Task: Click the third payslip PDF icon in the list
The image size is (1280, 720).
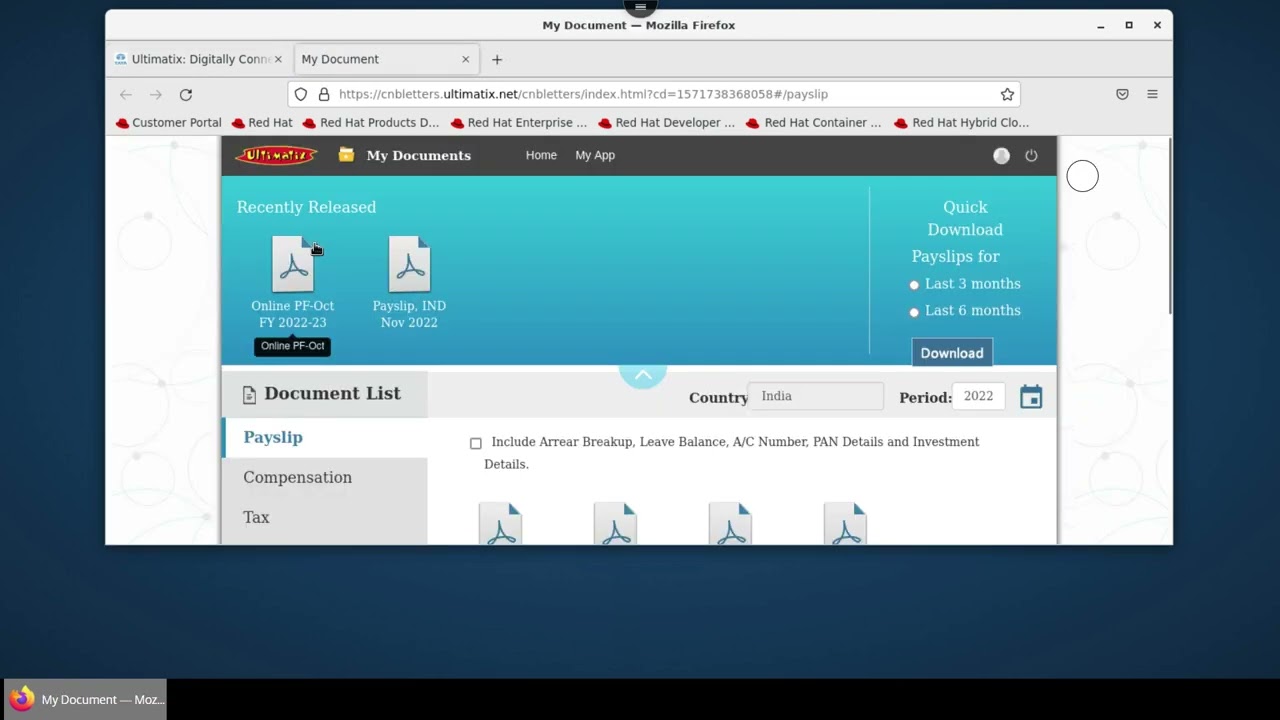Action: 730,524
